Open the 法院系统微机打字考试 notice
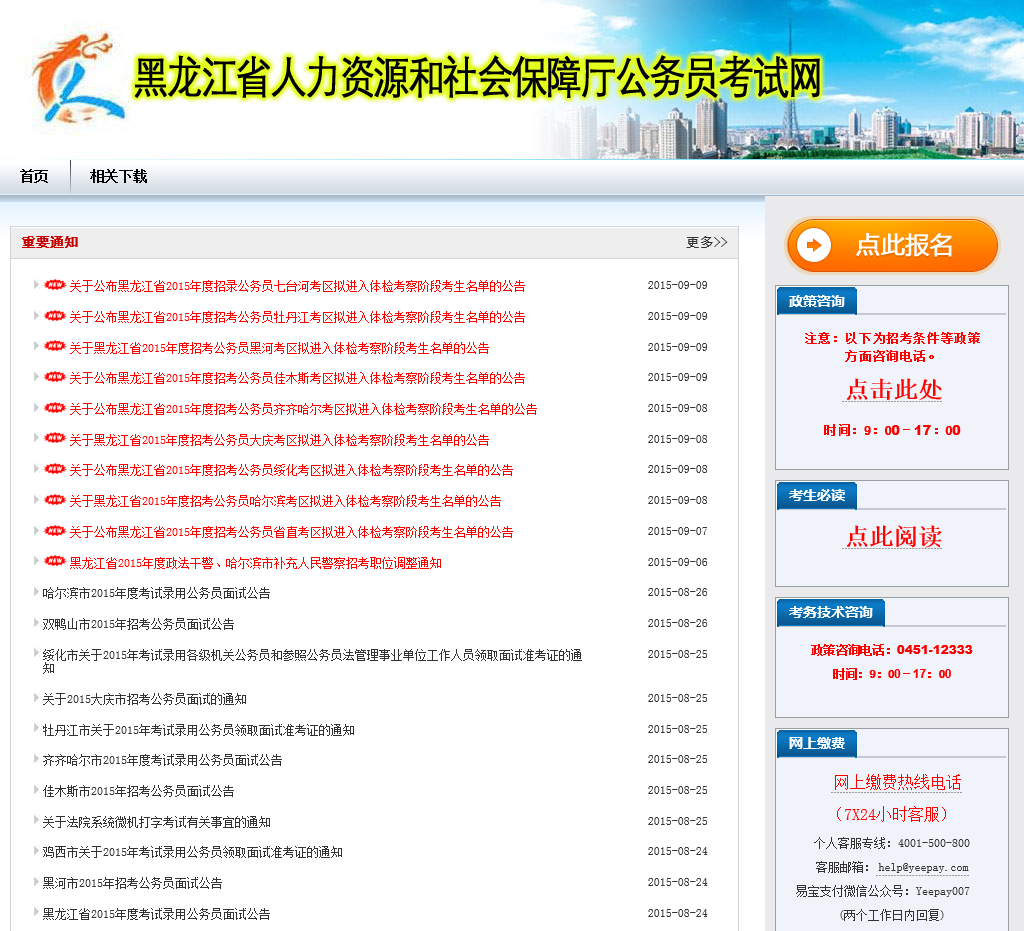 156,822
